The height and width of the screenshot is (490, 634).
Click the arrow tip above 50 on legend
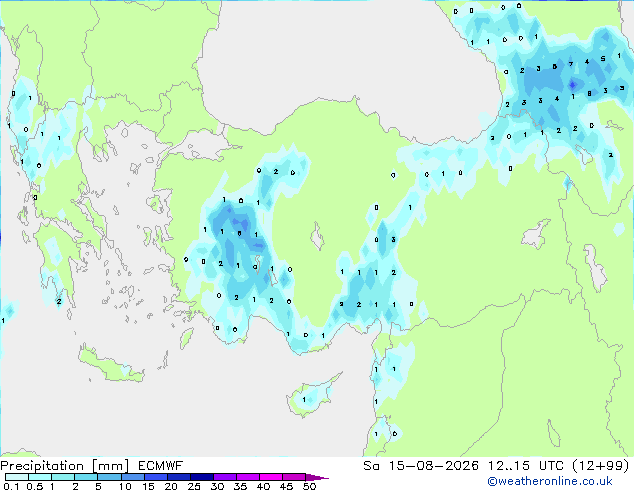(x=317, y=477)
